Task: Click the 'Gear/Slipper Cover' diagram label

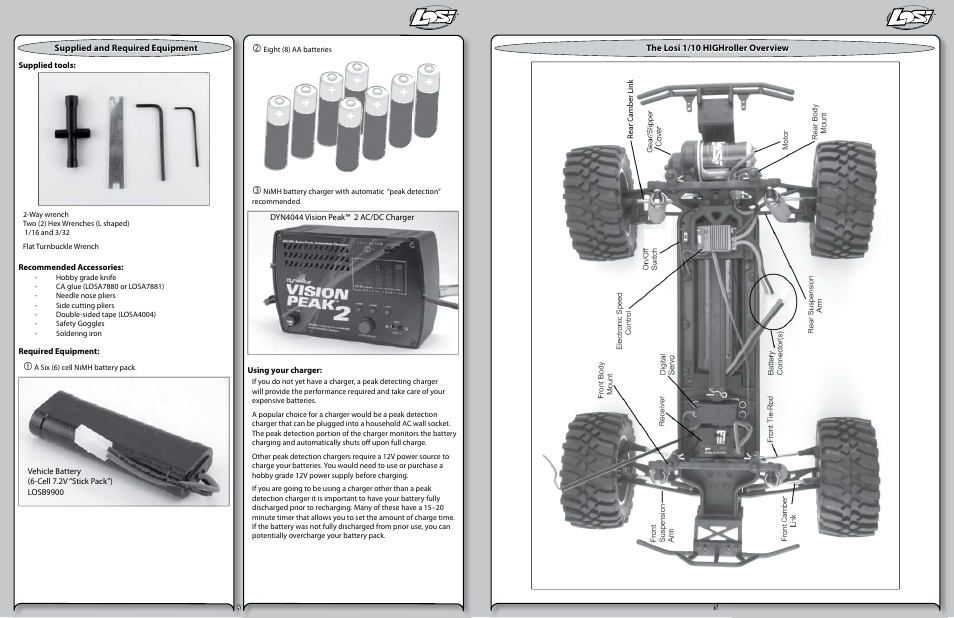Action: (x=654, y=131)
